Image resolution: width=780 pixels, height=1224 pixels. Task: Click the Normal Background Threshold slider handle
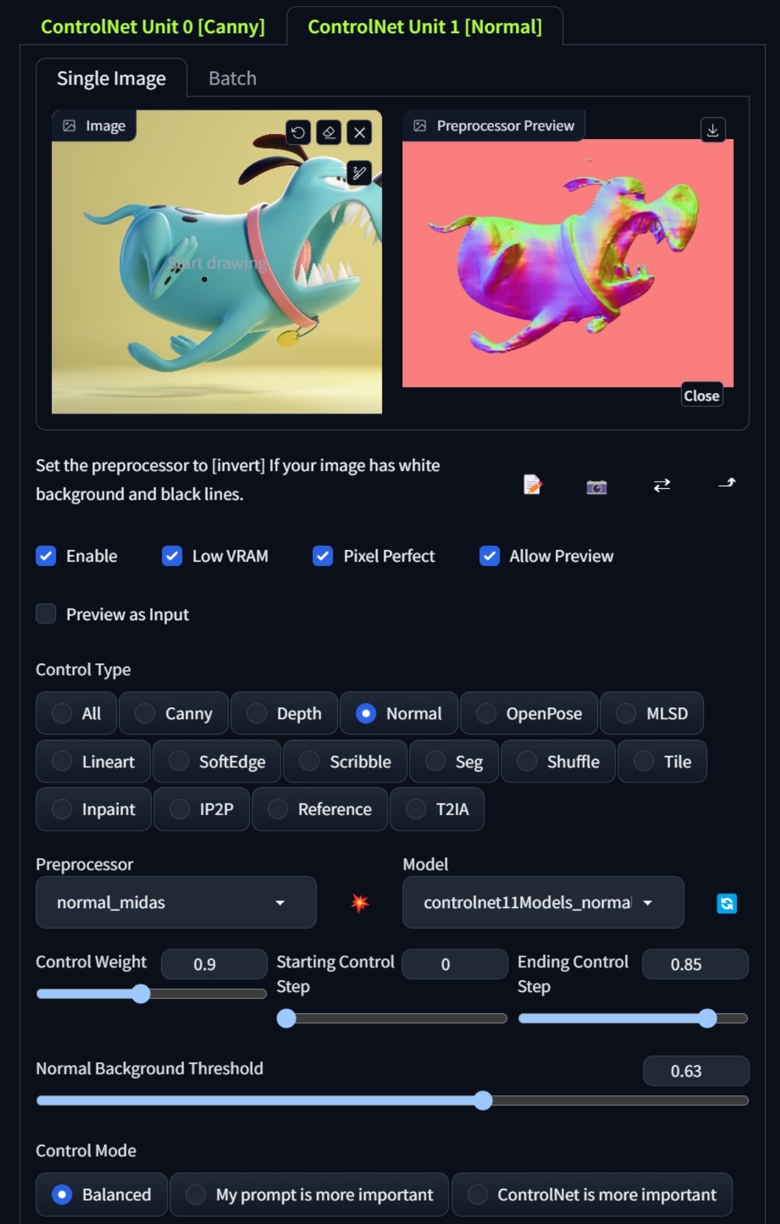[483, 1100]
